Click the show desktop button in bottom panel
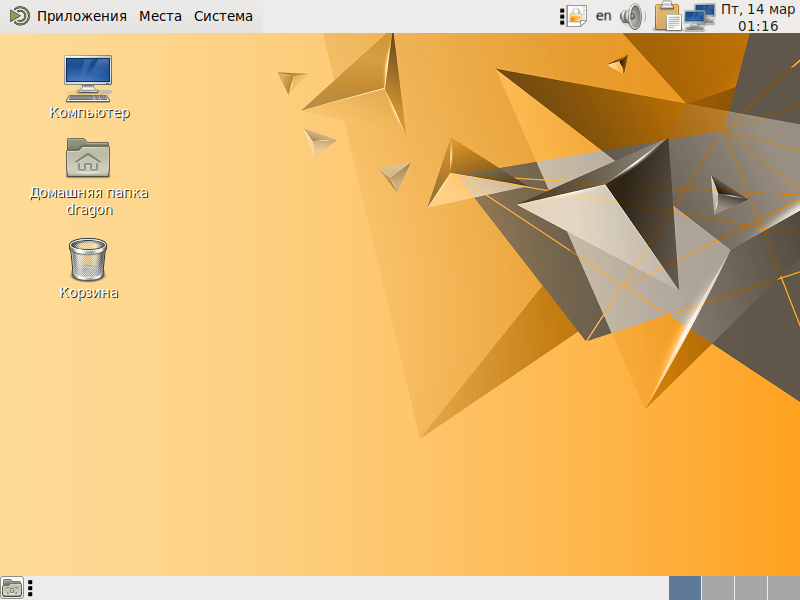The width and height of the screenshot is (800, 600). (x=12, y=588)
